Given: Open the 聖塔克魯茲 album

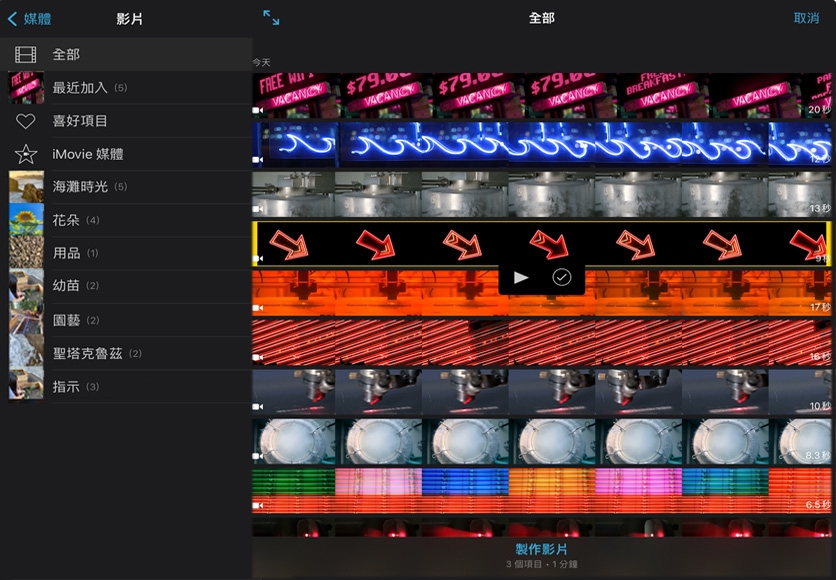Looking at the screenshot, I should (x=87, y=353).
